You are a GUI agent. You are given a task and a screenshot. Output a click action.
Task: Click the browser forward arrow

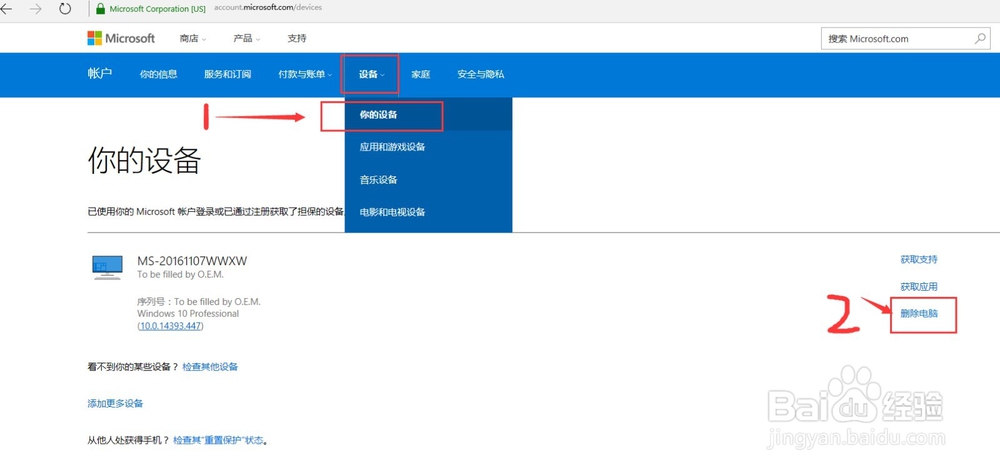35,9
